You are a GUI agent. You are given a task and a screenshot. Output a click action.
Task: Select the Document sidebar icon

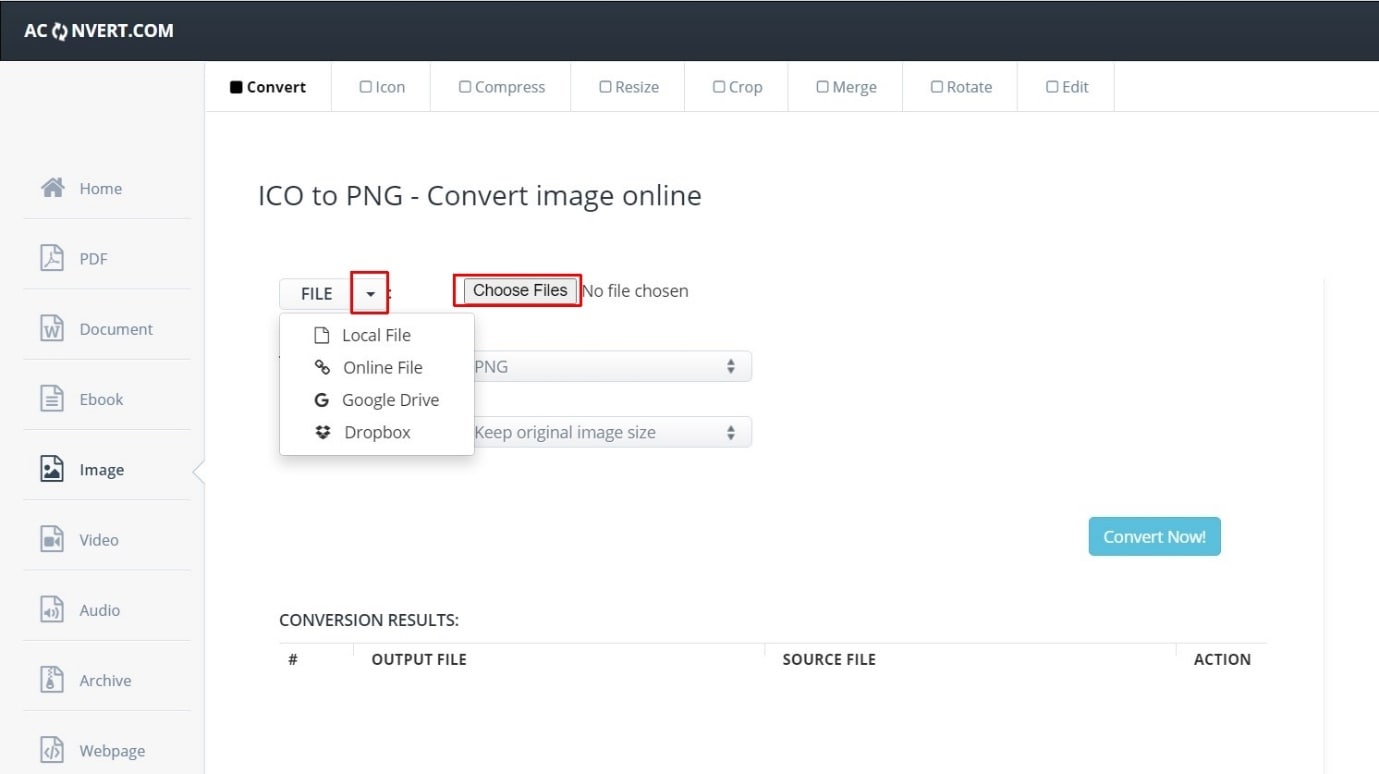click(52, 329)
